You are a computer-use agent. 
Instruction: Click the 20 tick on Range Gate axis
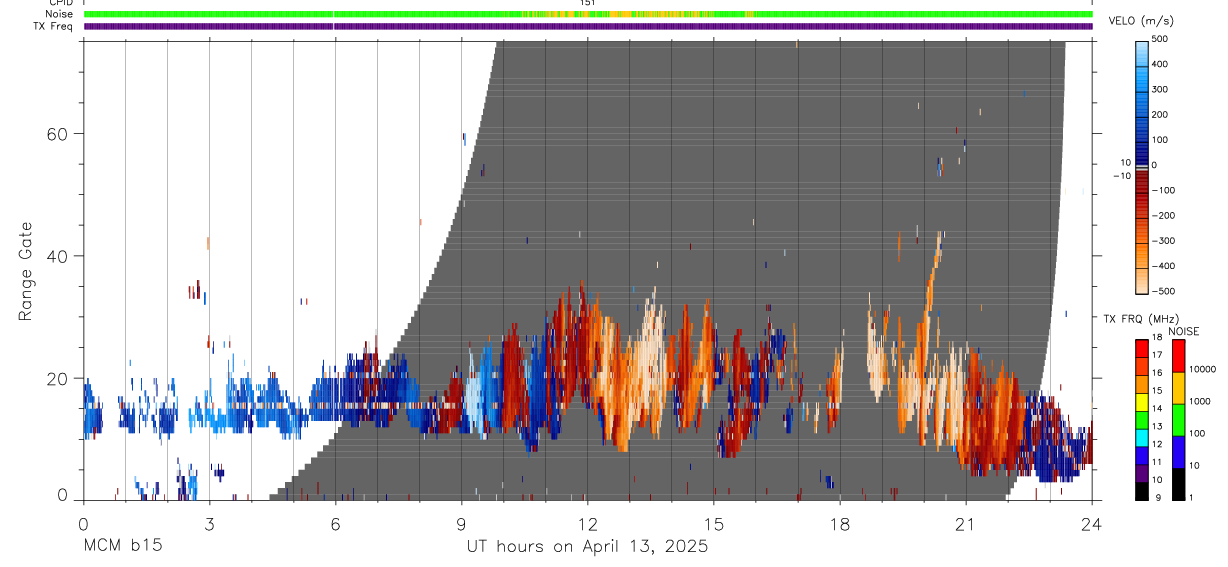(x=58, y=378)
